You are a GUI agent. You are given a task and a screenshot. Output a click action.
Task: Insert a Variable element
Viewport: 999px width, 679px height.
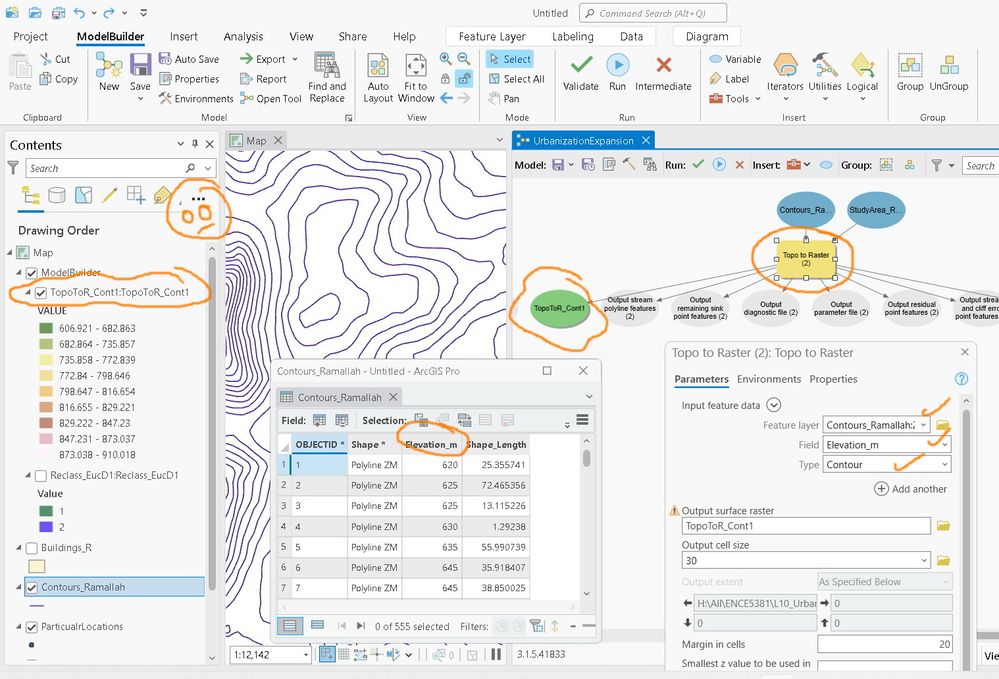[x=735, y=59]
